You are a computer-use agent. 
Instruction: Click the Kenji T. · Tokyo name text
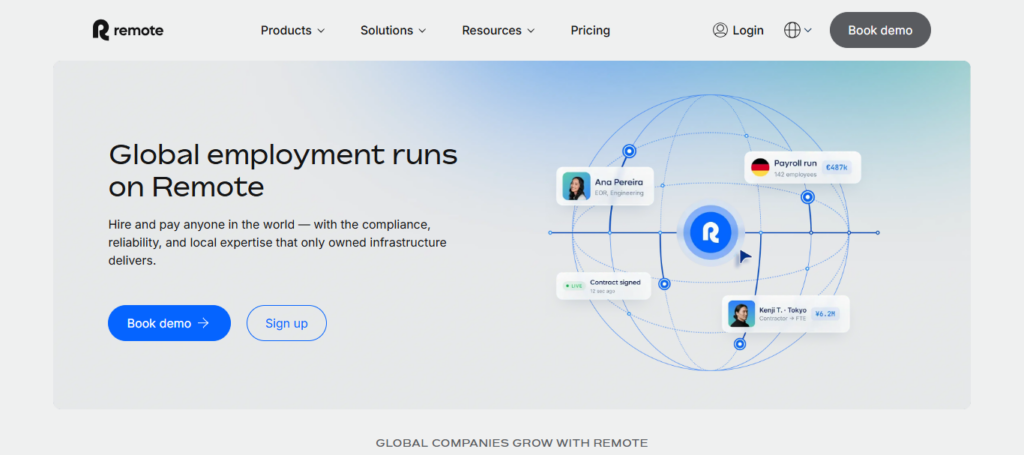point(782,310)
